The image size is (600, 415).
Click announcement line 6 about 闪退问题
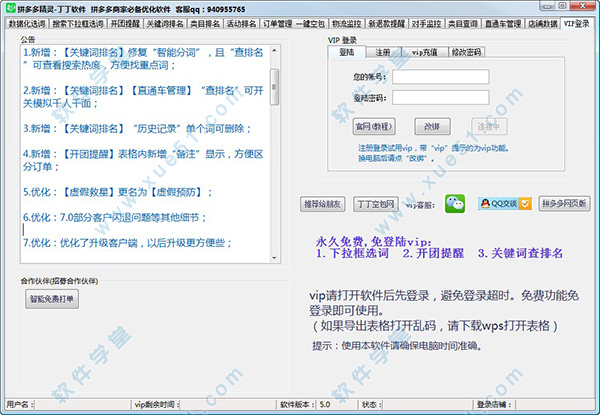115,218
